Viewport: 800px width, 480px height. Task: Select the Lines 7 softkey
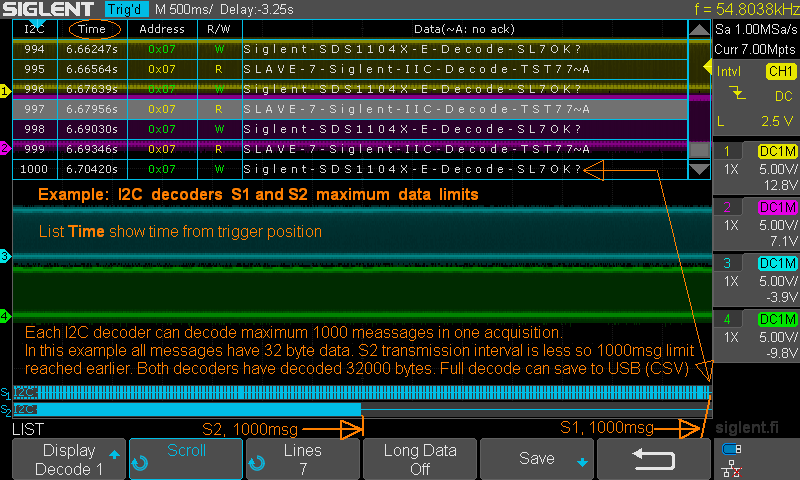click(303, 459)
